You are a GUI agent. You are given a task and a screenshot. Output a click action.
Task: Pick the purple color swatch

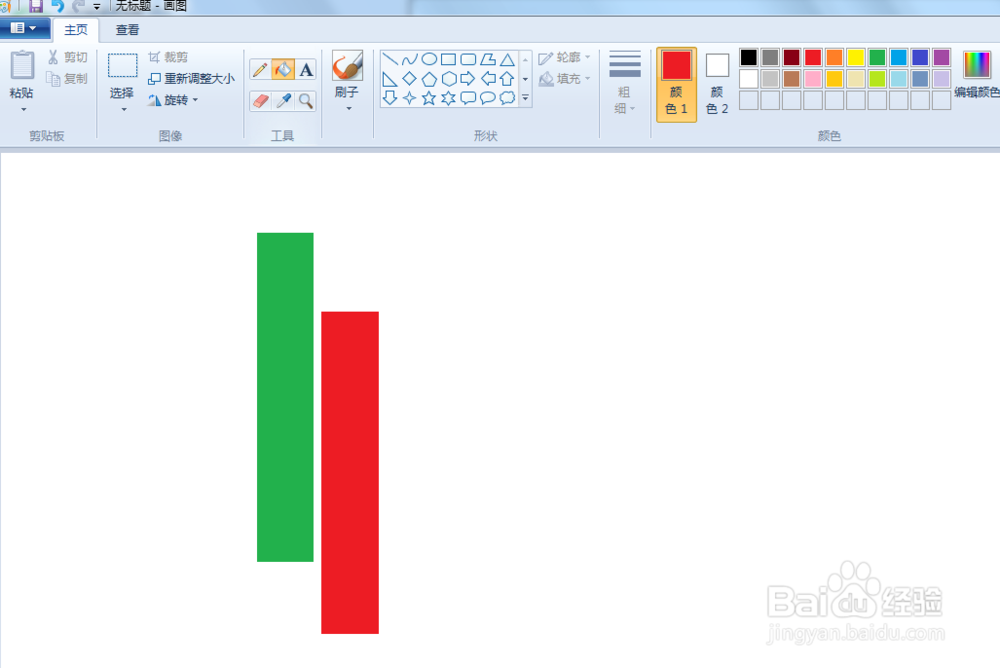point(941,57)
